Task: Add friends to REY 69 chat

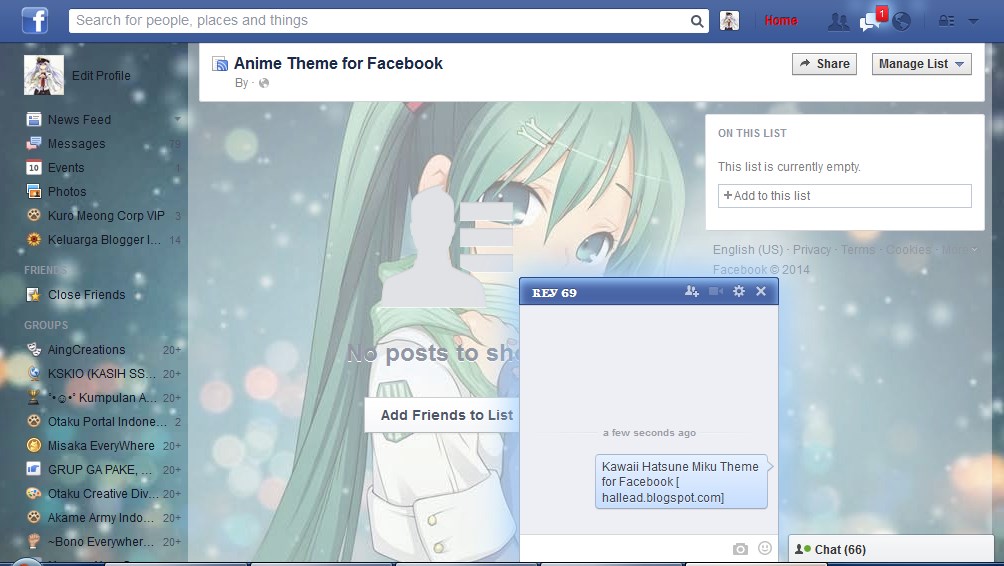Action: [x=692, y=291]
